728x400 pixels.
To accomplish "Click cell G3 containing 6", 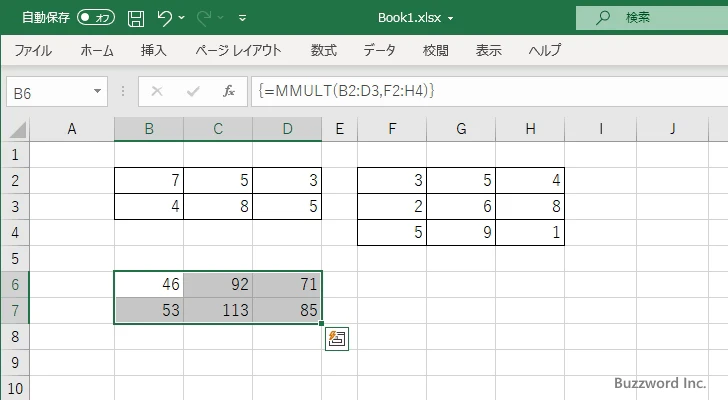I will click(x=461, y=206).
